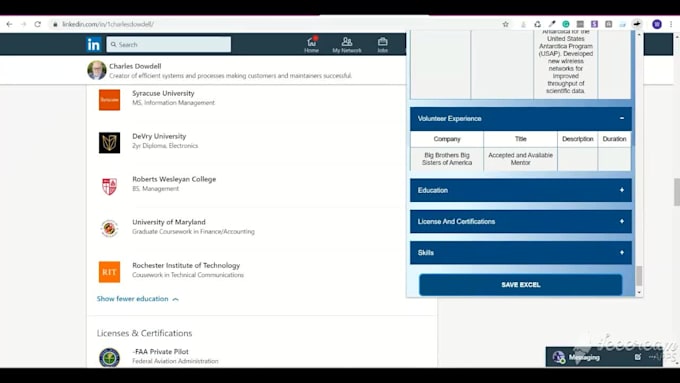Go to LinkedIn home via the logo
The width and height of the screenshot is (680, 383).
(94, 44)
